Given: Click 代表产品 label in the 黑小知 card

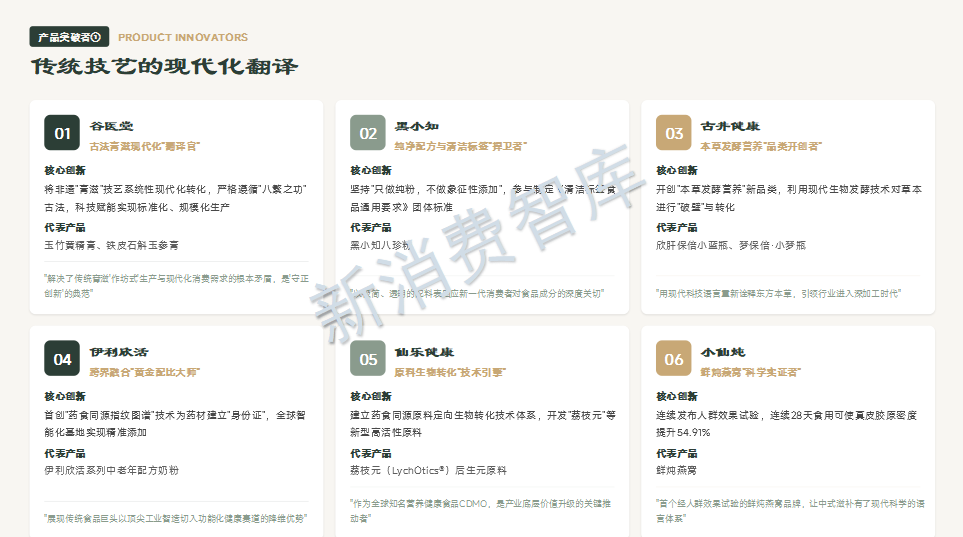Looking at the screenshot, I should (370, 227).
